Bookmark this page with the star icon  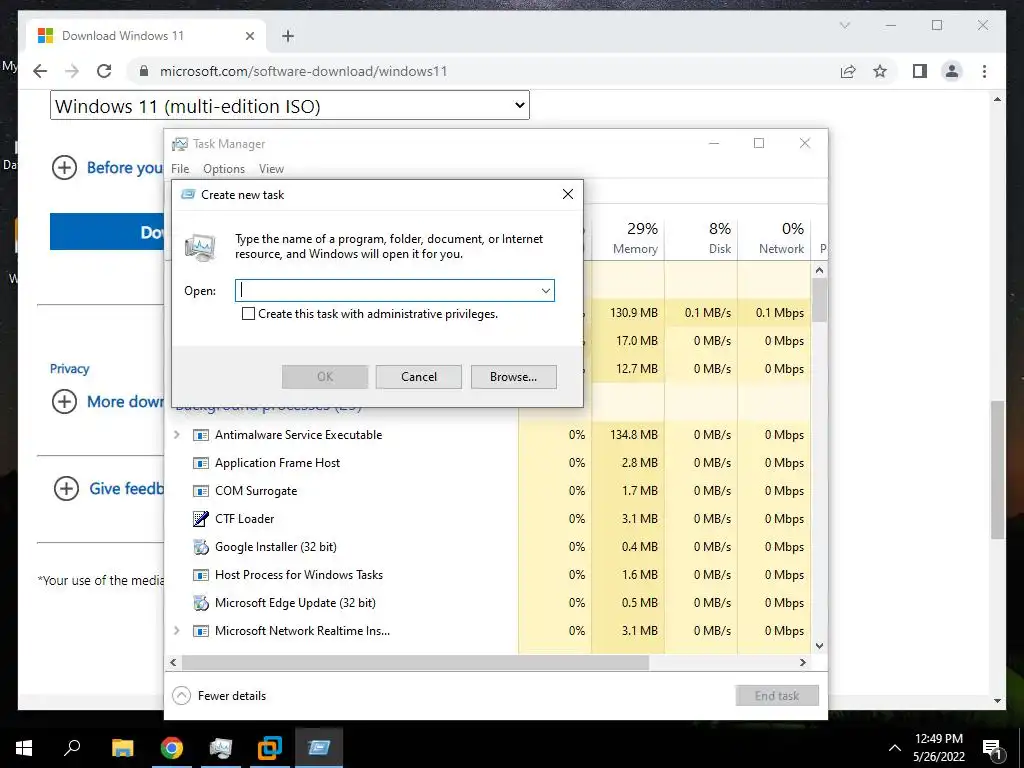[880, 71]
